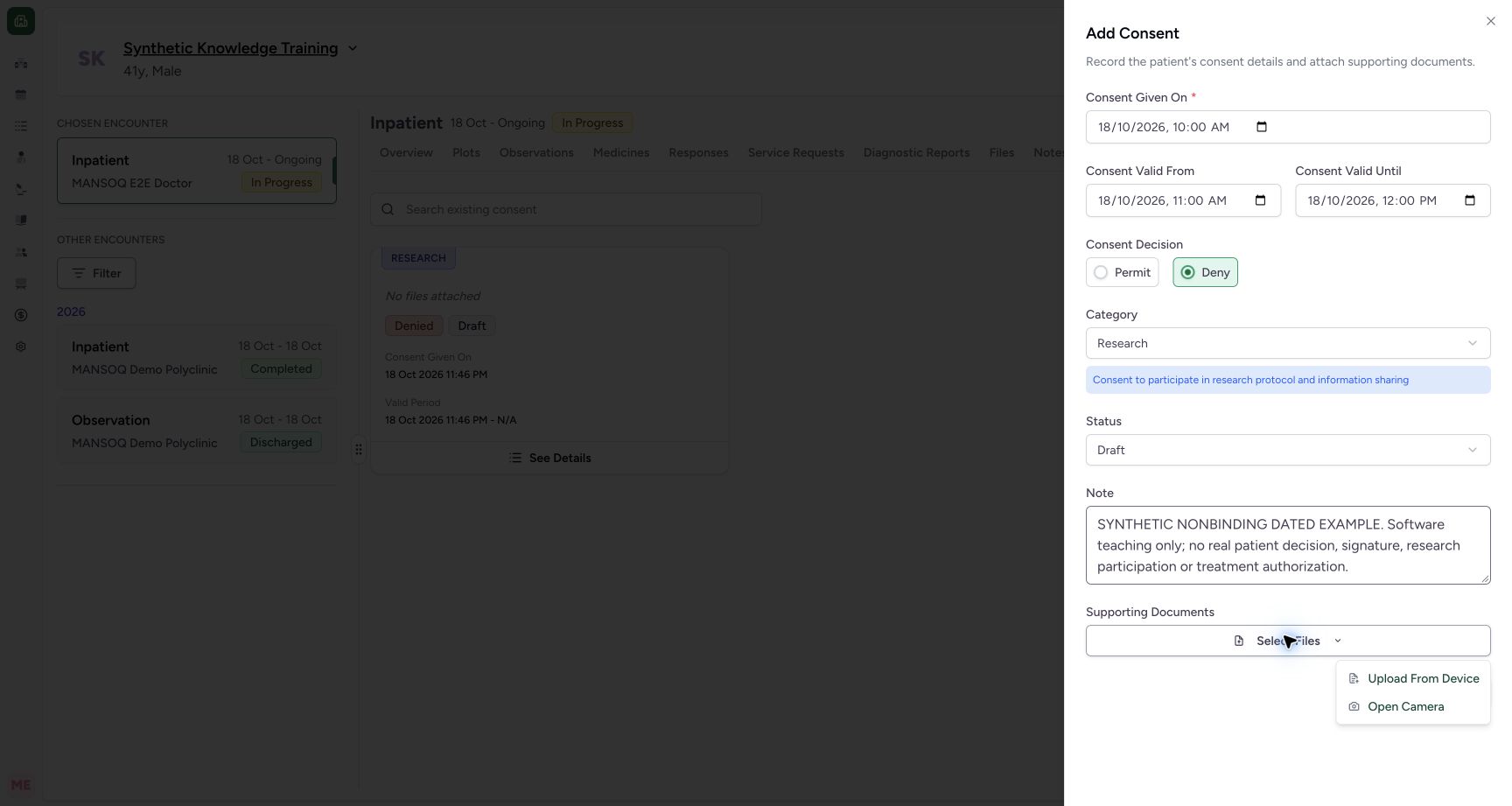Screen dimensions: 1512x806
Task: Open calendar picker for Consent Given On
Action: [1261, 127]
